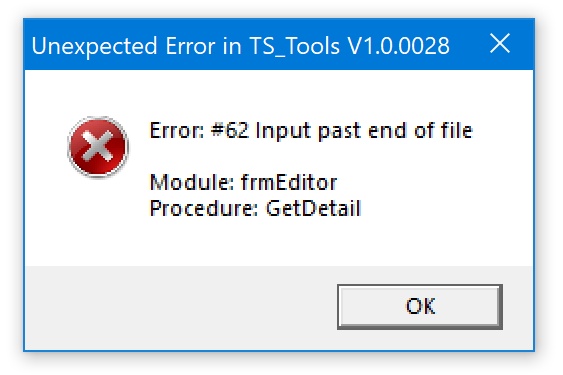Click the '#62' error number

point(230,130)
